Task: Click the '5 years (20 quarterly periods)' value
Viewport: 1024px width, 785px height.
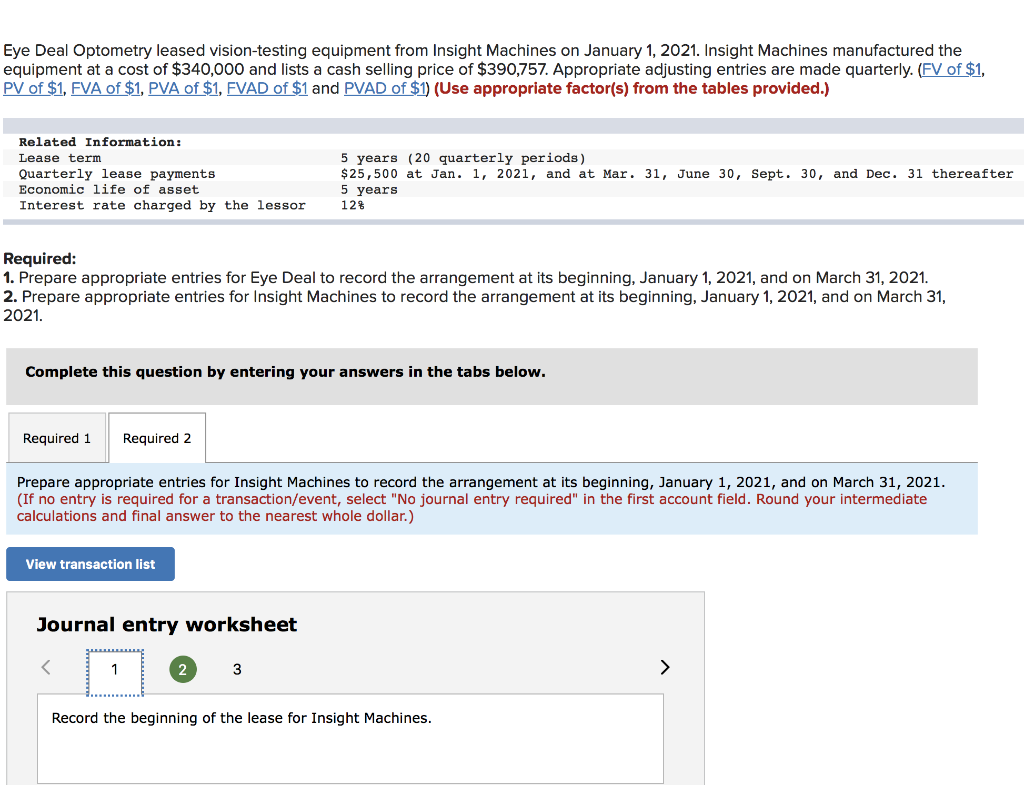Action: coord(463,158)
